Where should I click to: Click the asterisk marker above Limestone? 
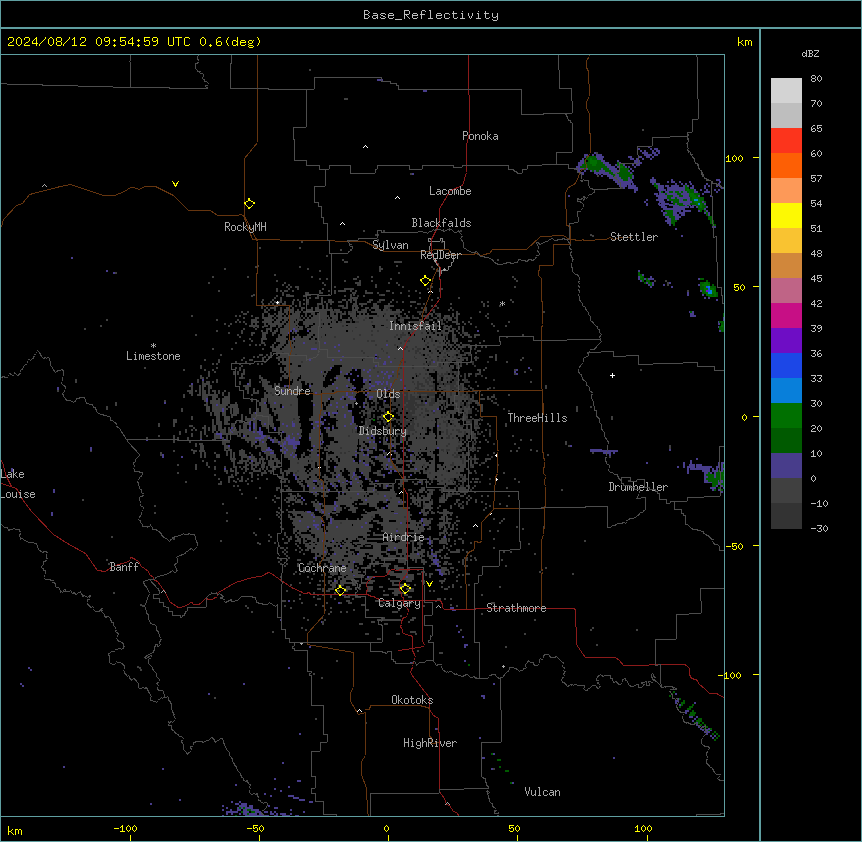pos(153,345)
